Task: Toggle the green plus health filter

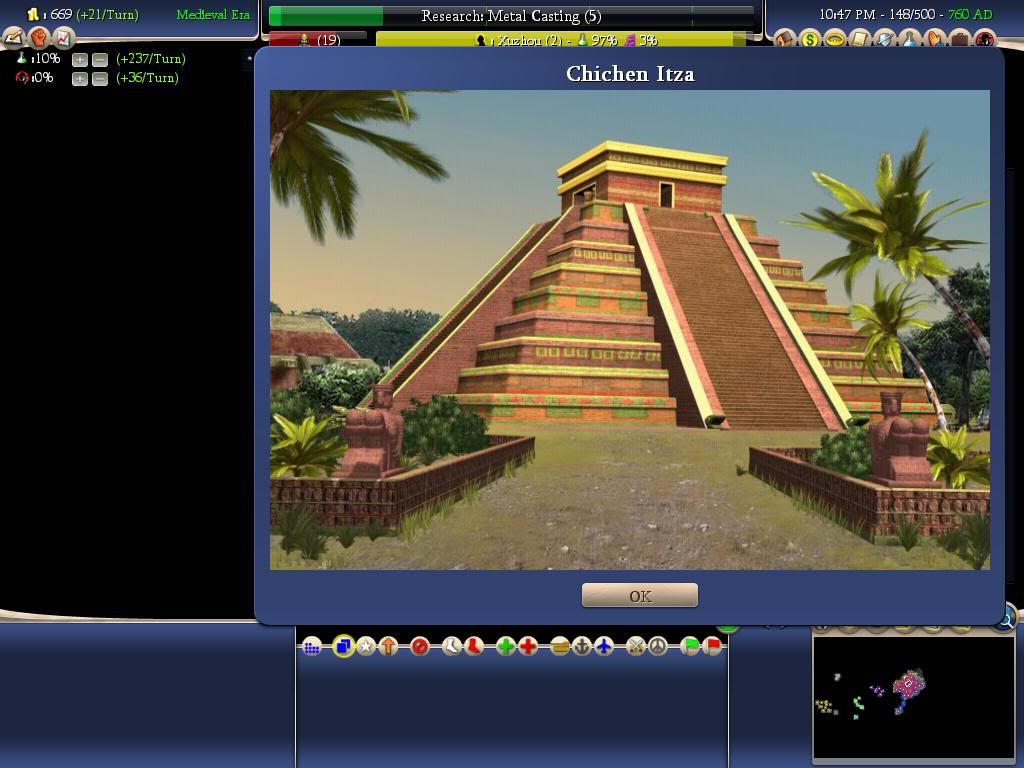Action: pyautogui.click(x=505, y=647)
